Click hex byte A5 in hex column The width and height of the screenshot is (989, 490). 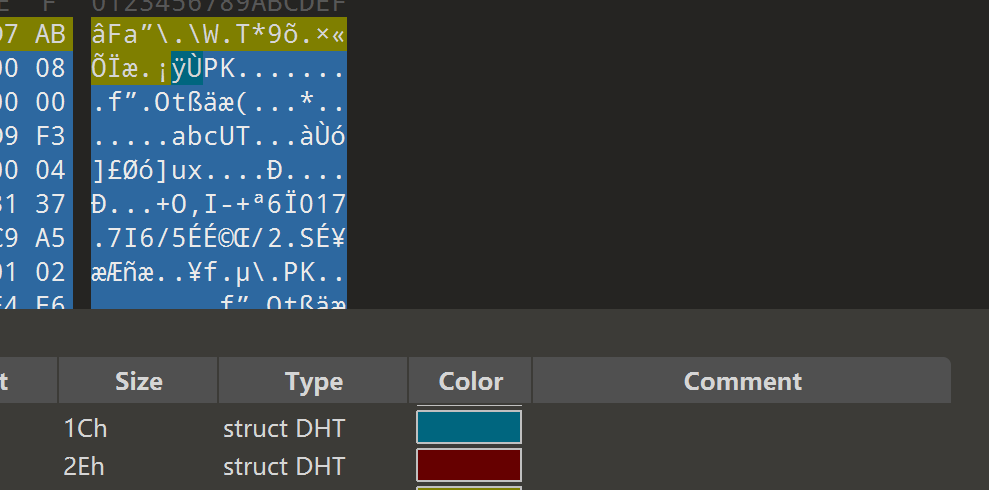(49, 239)
